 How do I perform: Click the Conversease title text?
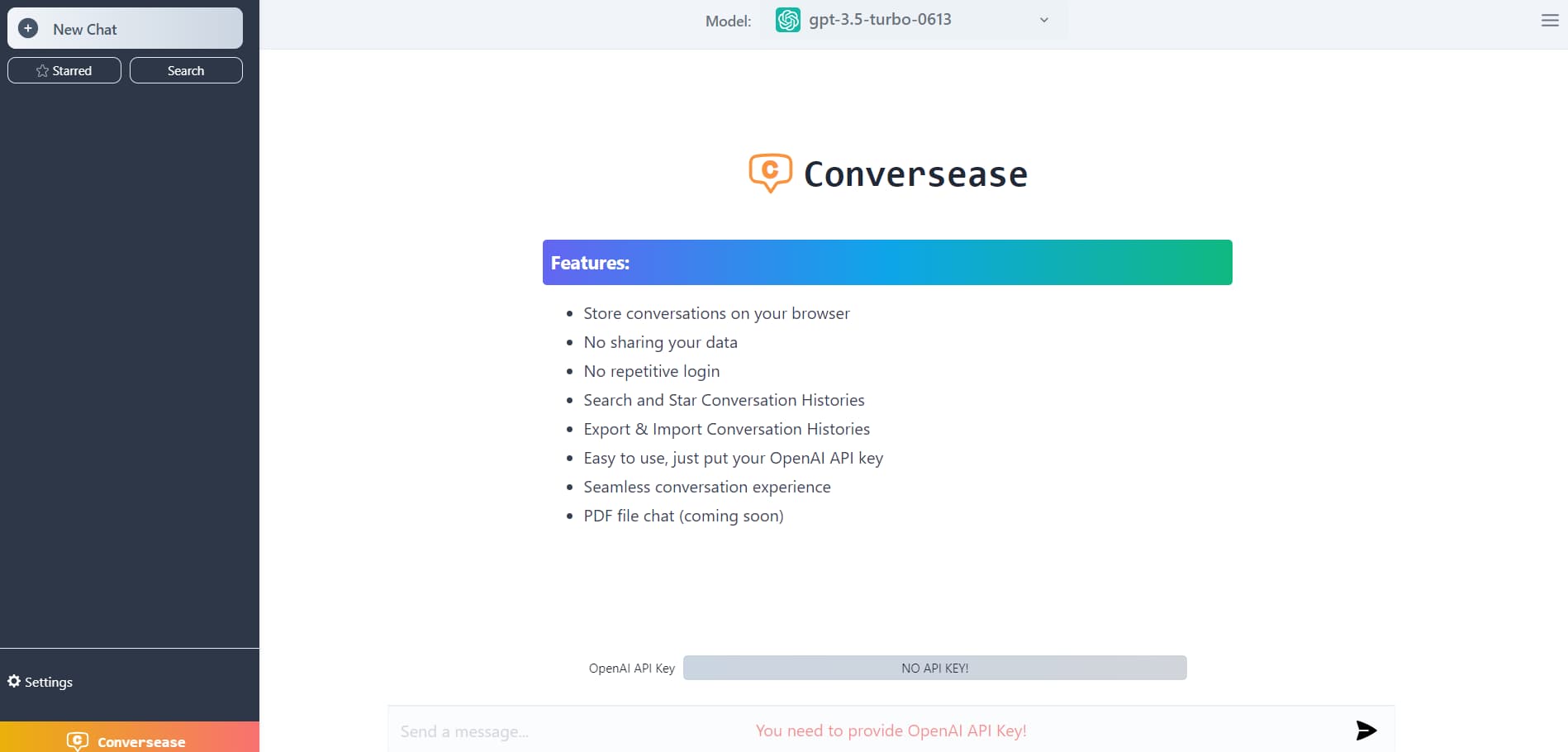(x=915, y=174)
